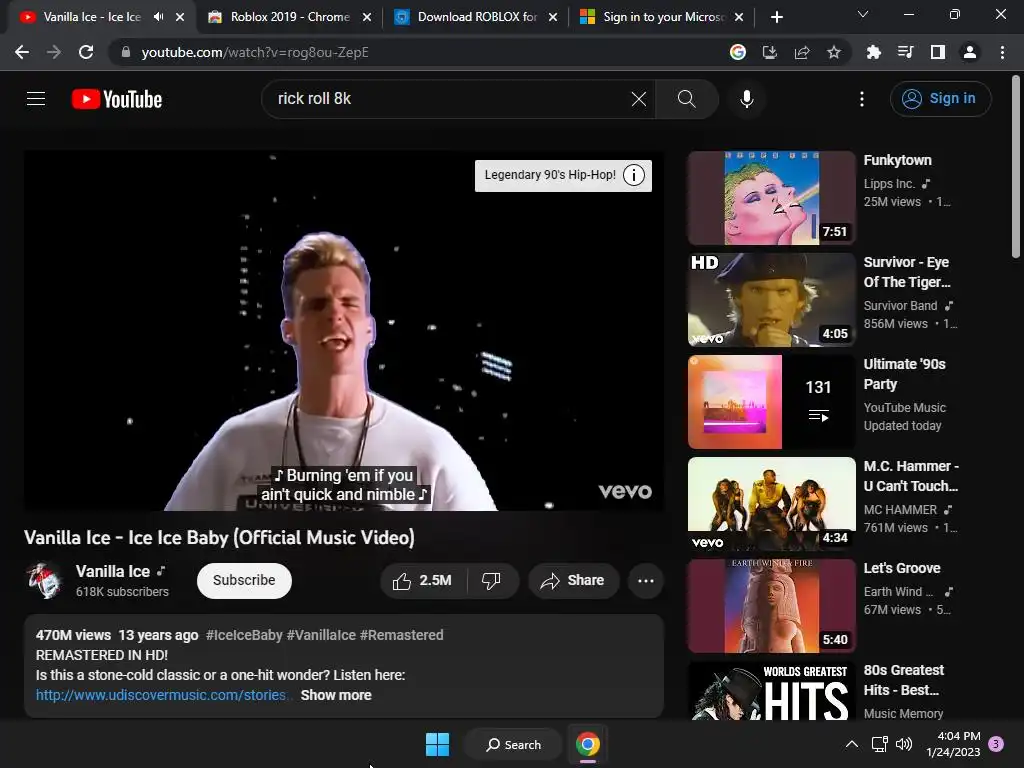Click the #IceIceBaby hashtag
The height and width of the screenshot is (768, 1024).
tap(244, 635)
